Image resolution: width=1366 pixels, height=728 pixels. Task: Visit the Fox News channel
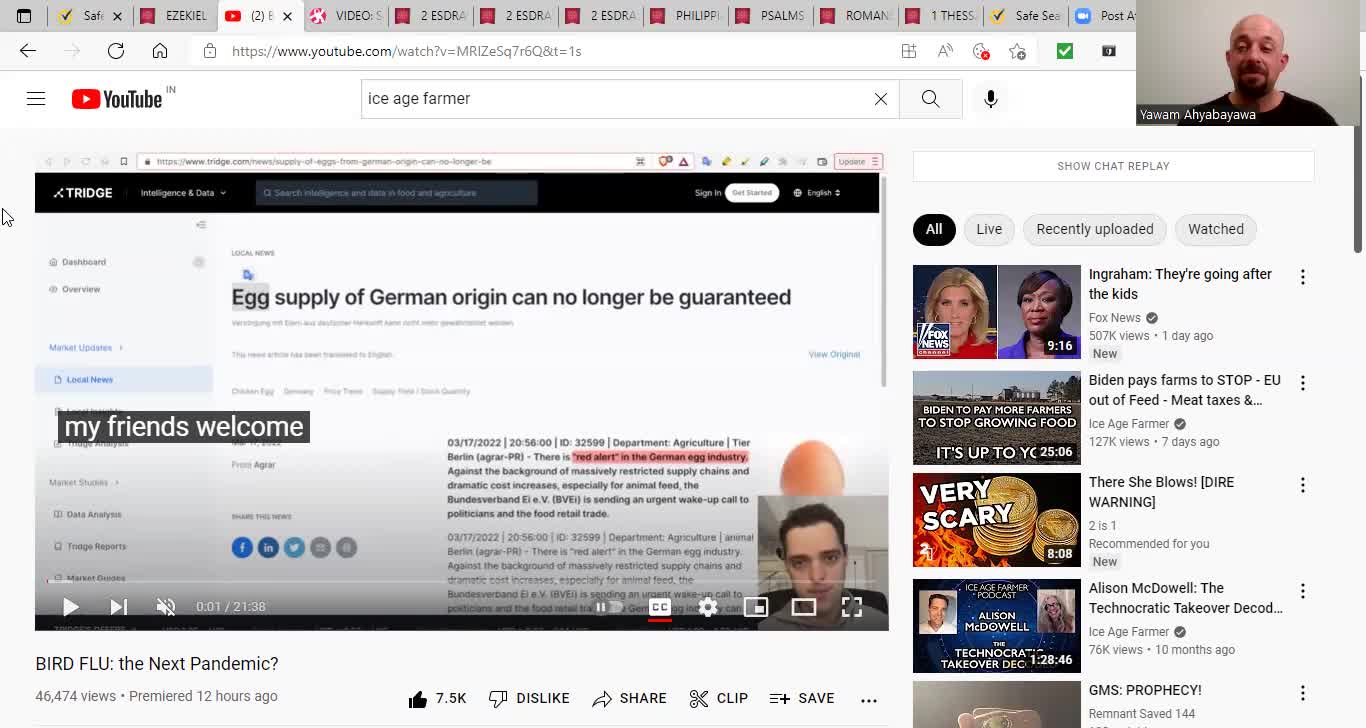click(1114, 318)
